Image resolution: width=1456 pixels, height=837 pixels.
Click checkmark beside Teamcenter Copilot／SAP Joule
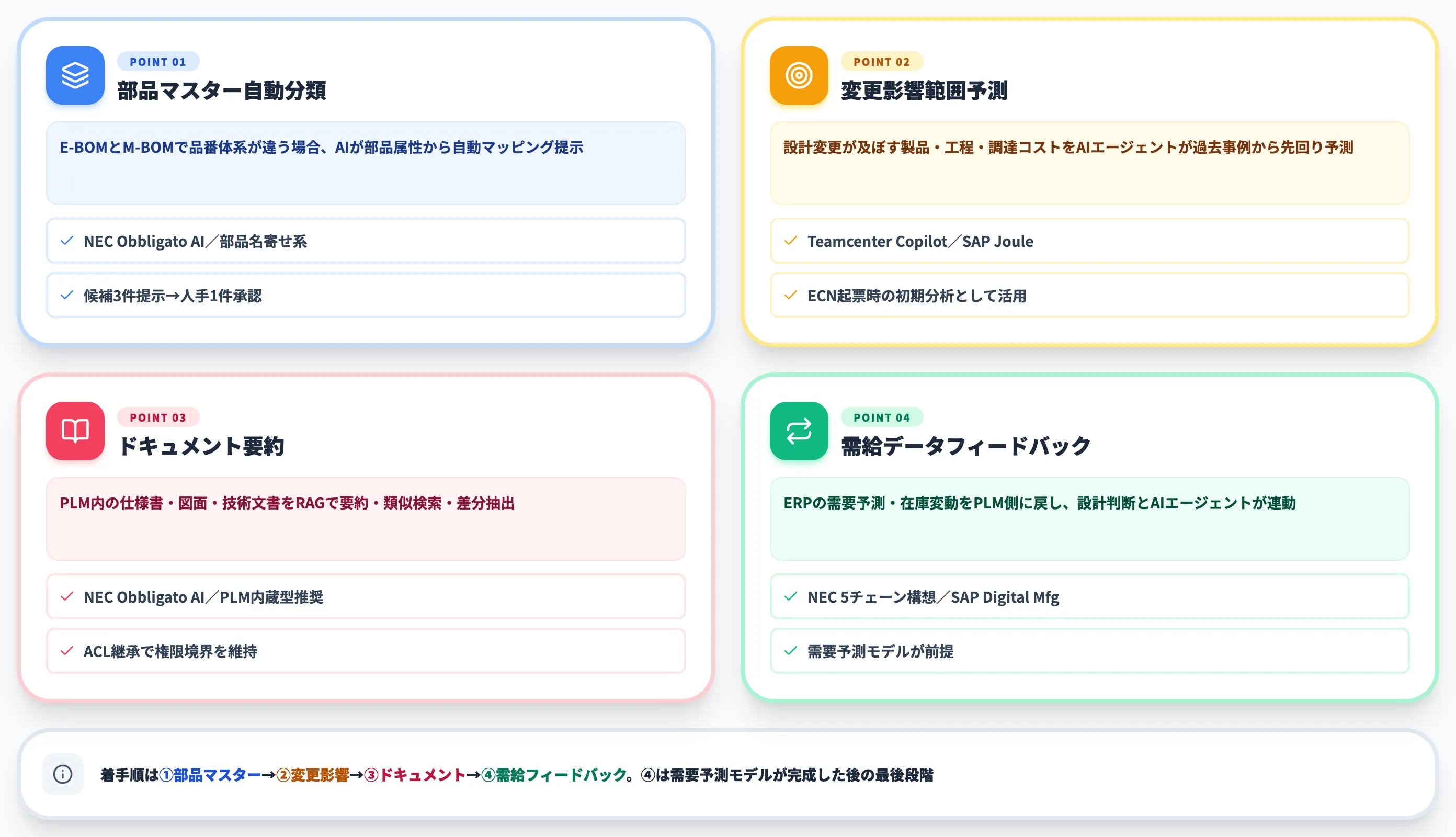791,241
